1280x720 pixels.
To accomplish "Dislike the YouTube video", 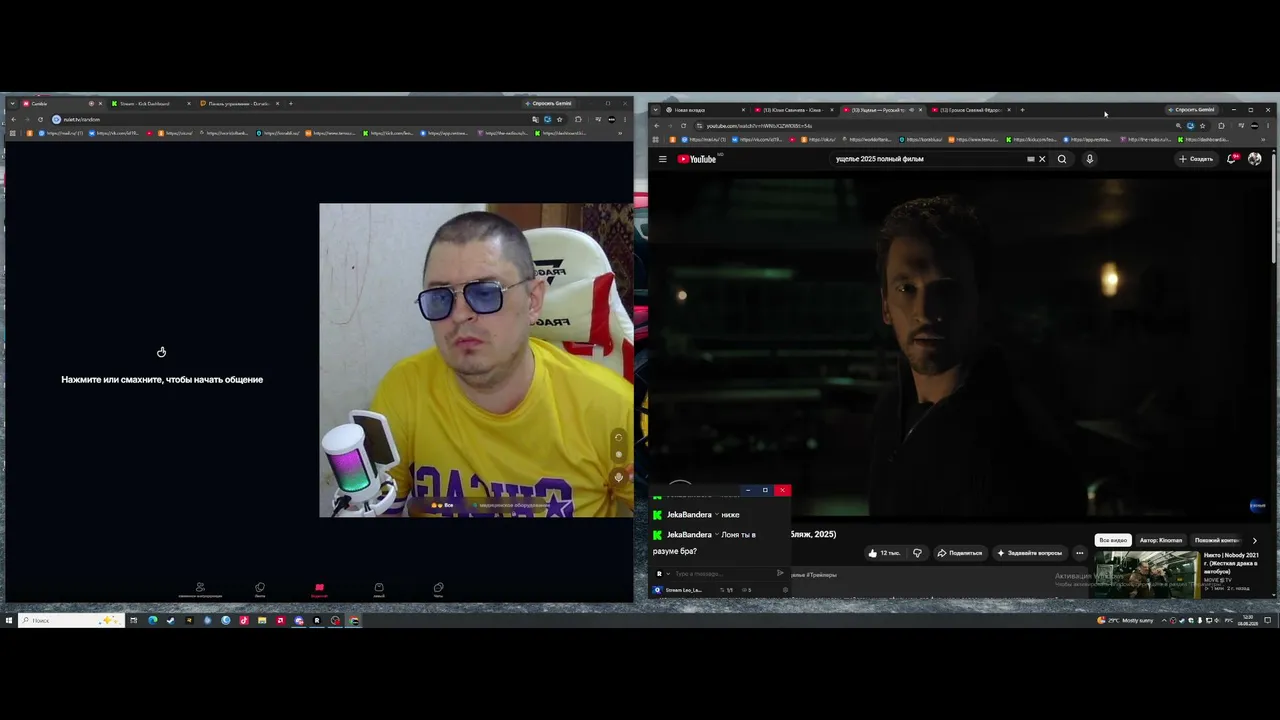I will (x=917, y=553).
